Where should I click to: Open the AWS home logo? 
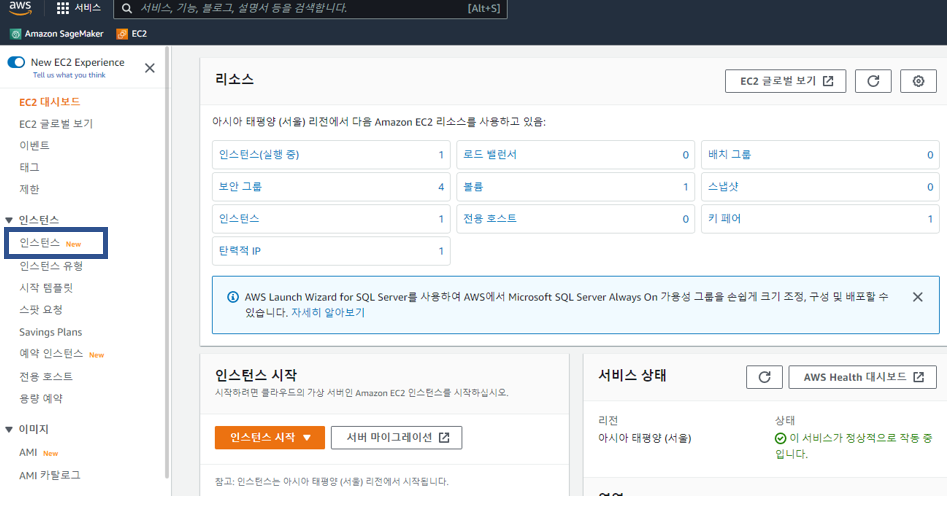20,8
